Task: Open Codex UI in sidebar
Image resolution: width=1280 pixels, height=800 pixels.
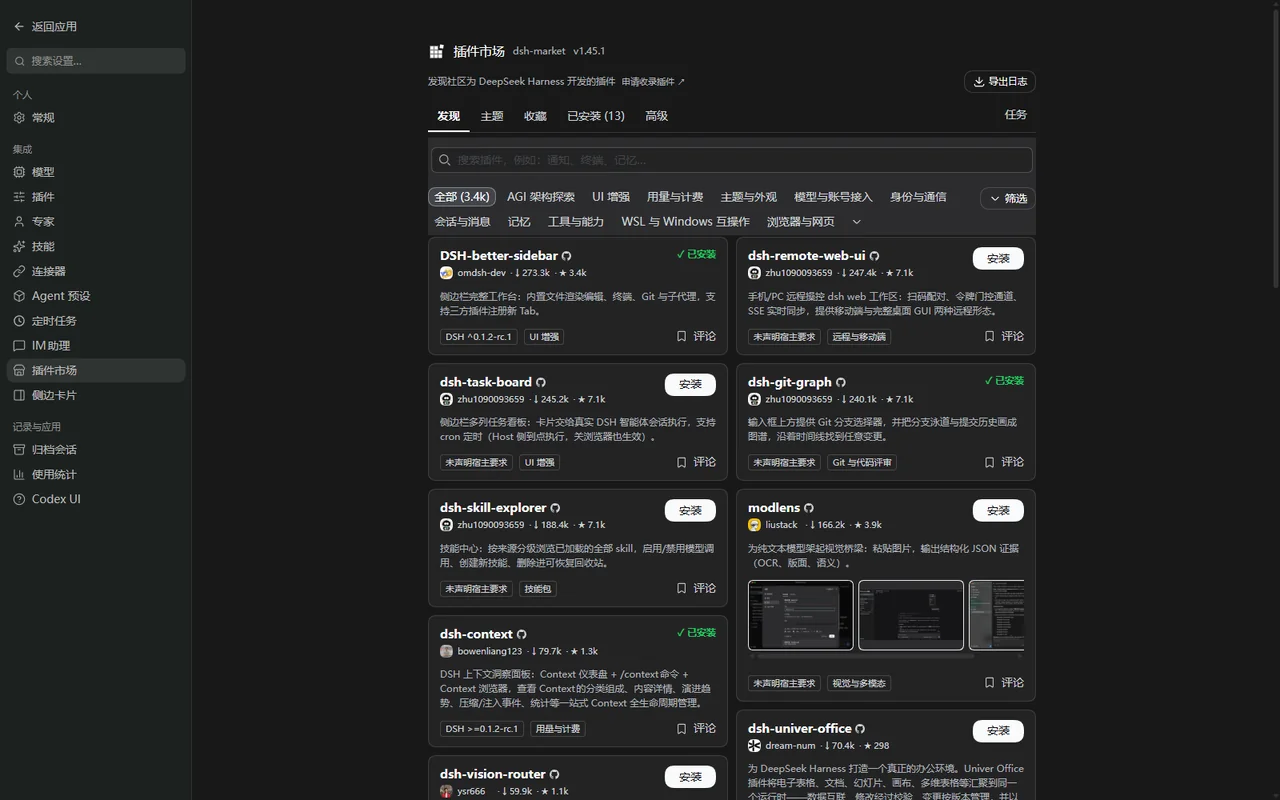Action: pos(96,499)
